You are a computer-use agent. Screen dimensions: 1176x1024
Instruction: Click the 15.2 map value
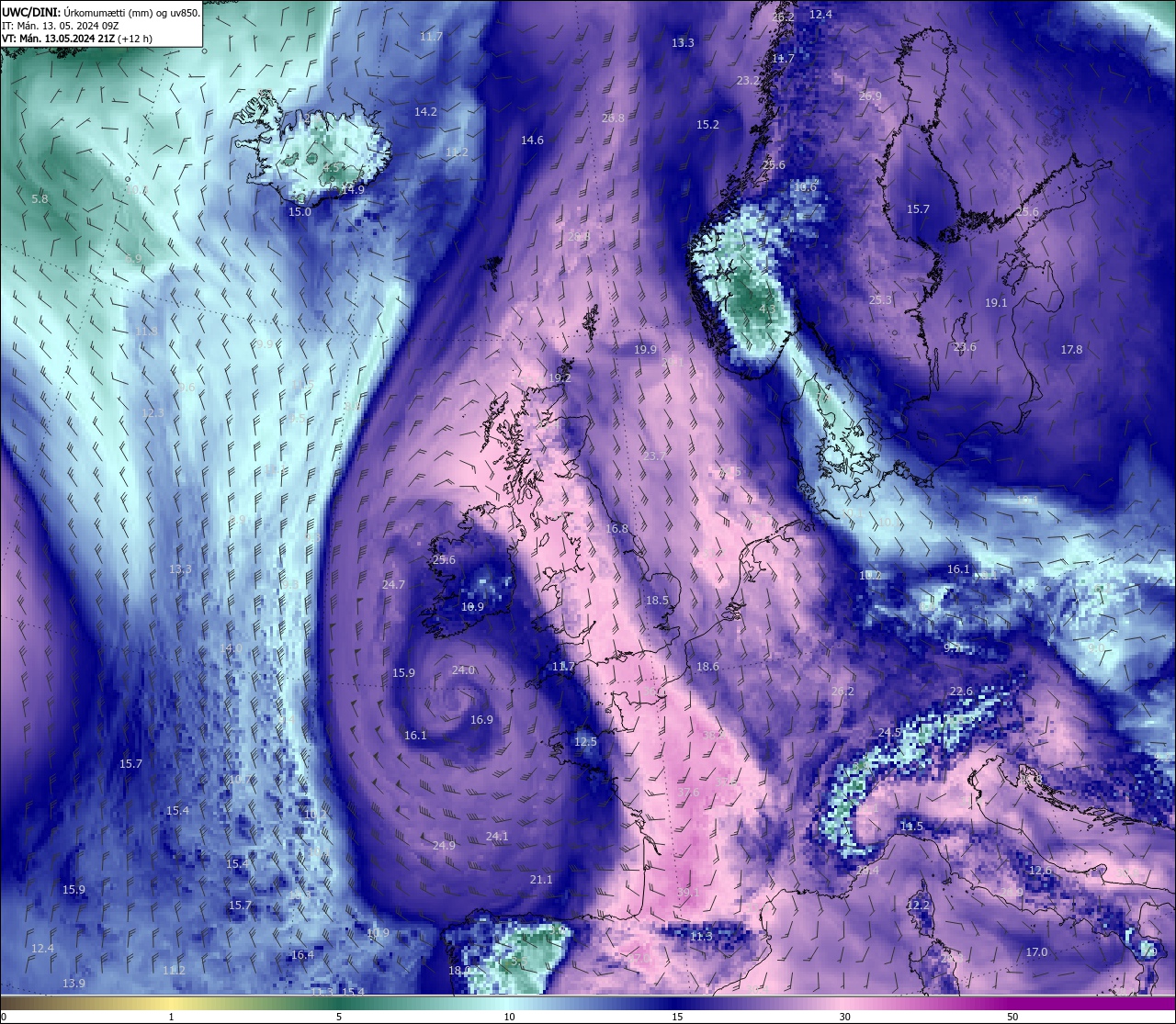707,125
